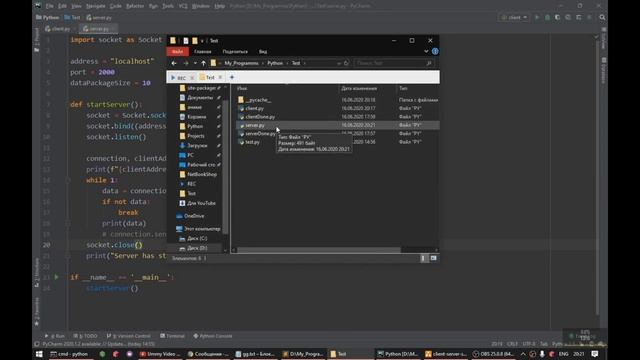Open Рабочий стол in the navigation pane
This screenshot has height=360, width=640.
point(201,165)
